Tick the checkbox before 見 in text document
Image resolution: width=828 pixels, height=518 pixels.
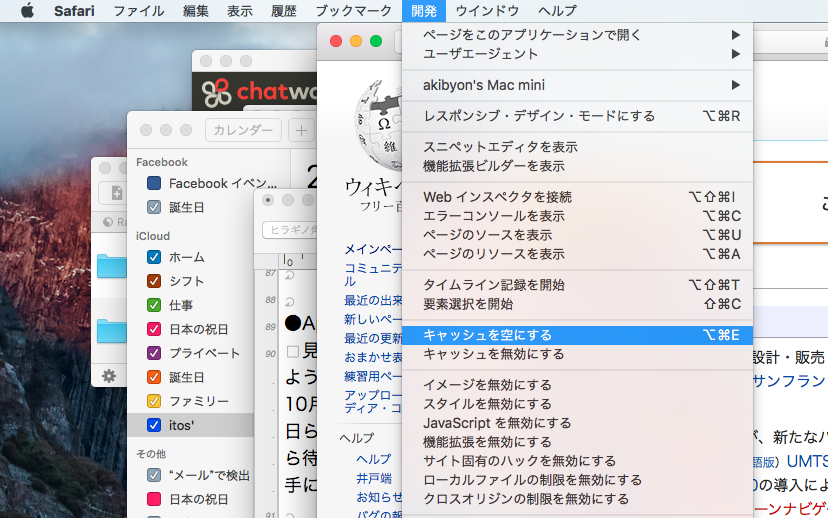(293, 351)
